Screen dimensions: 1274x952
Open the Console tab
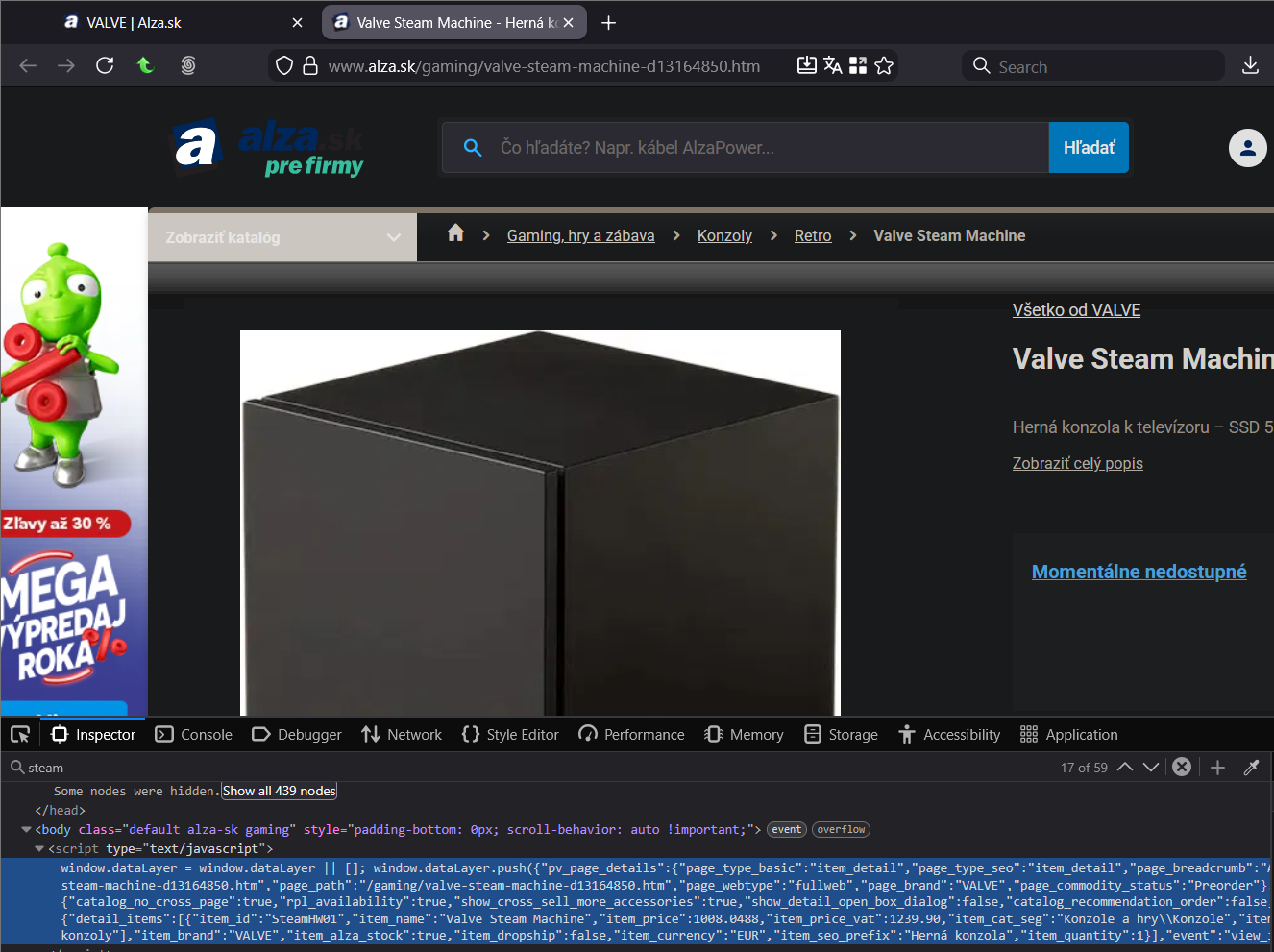click(193, 735)
